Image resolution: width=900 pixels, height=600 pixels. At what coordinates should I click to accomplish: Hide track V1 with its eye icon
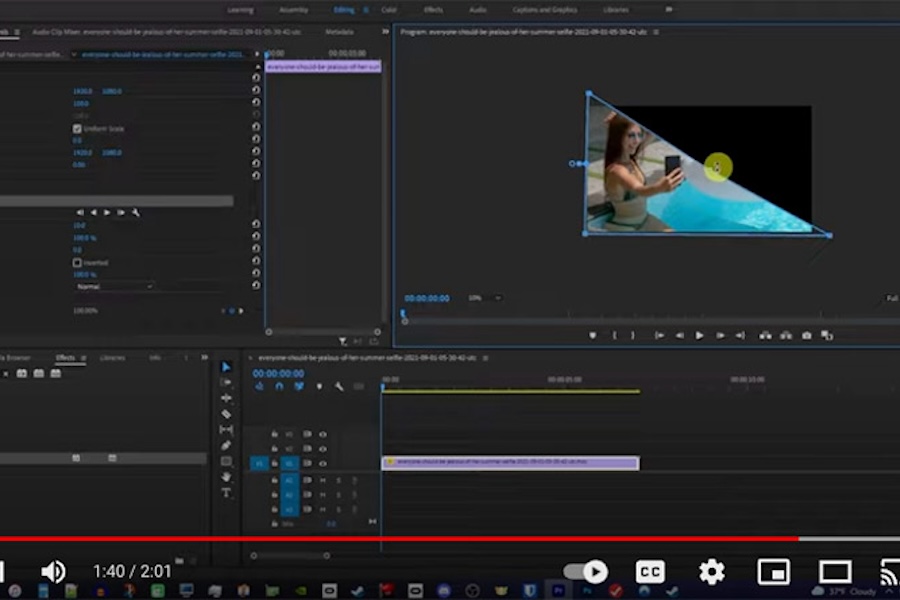click(323, 463)
